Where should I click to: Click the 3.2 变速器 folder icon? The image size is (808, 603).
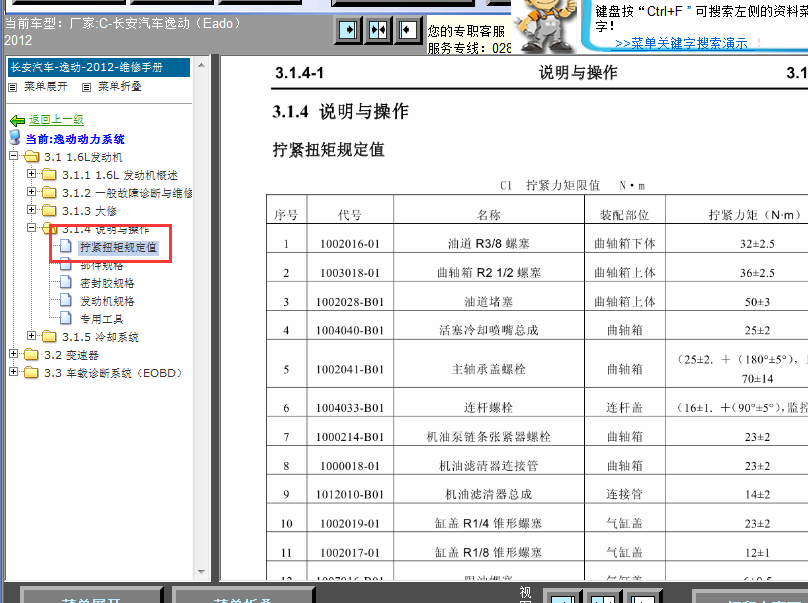pos(31,355)
